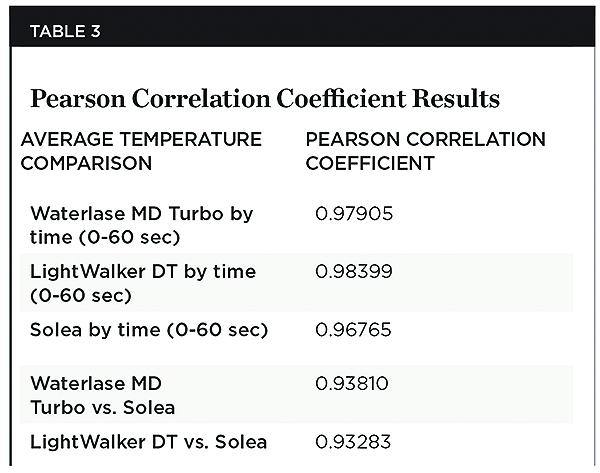This screenshot has width=600, height=473.
Task: Click the Pearson Correlation Coefficient Results title
Action: tap(265, 99)
